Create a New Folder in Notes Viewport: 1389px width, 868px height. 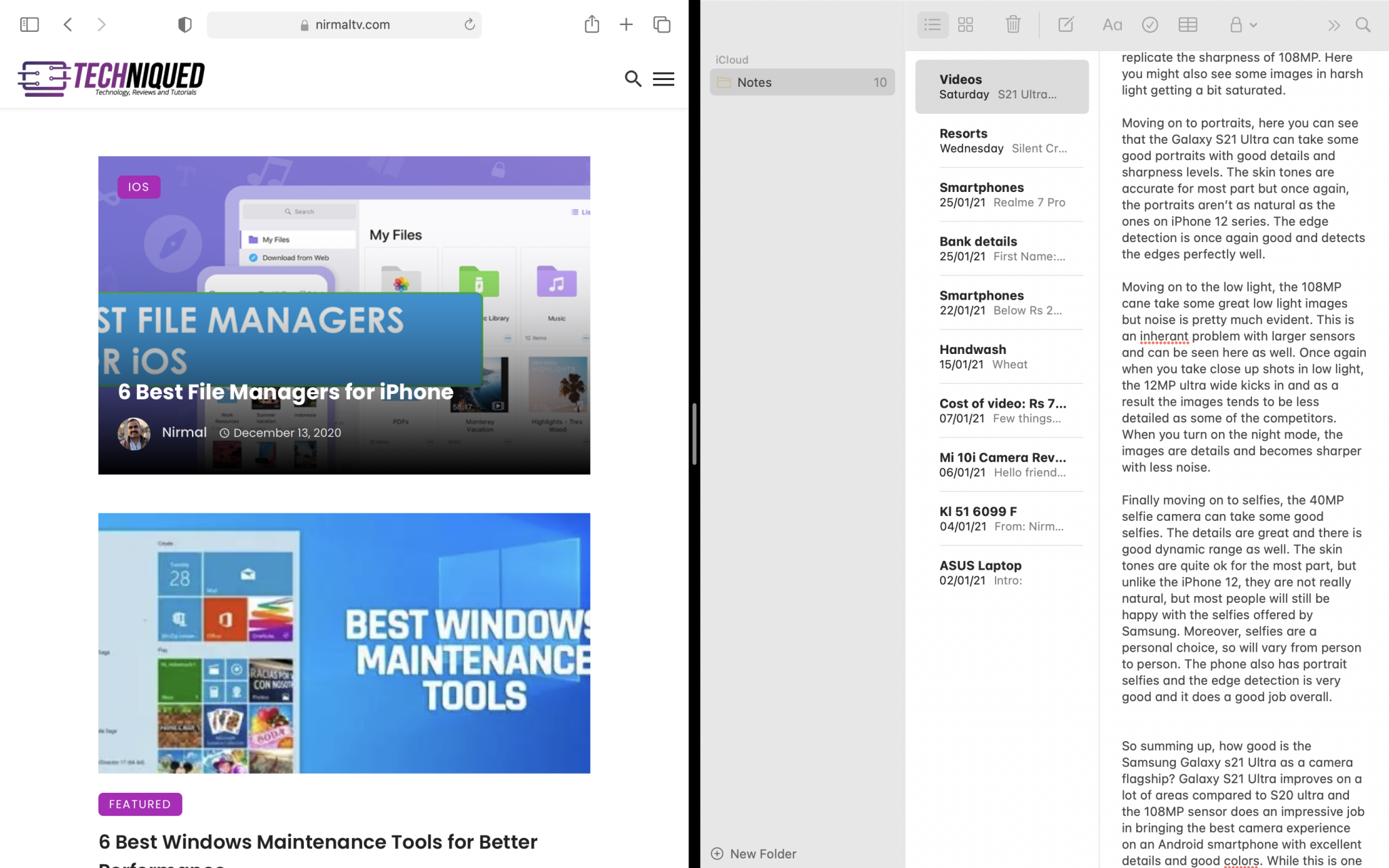pyautogui.click(x=754, y=854)
